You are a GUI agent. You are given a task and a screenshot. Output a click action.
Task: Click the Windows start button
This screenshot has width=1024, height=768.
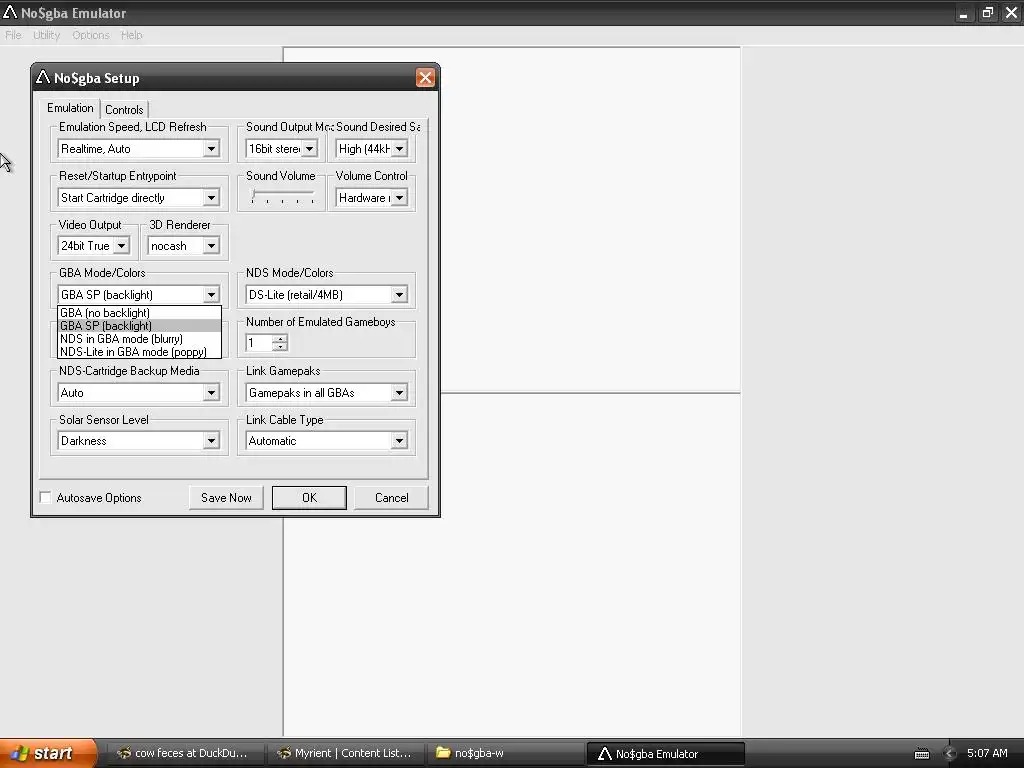click(x=47, y=754)
